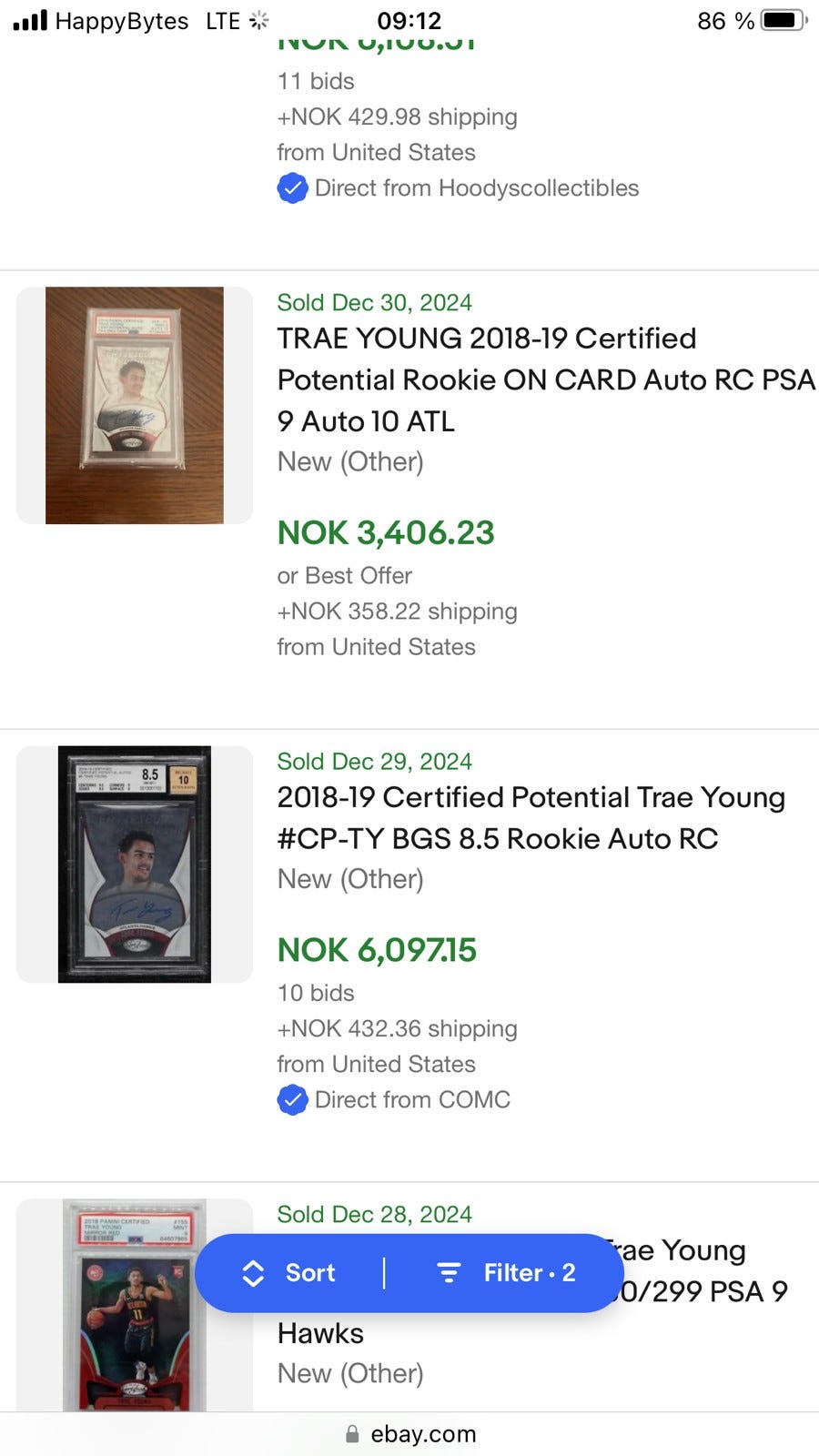The width and height of the screenshot is (819, 1456).
Task: Tap the Sort arrows icon
Action: point(253,1273)
